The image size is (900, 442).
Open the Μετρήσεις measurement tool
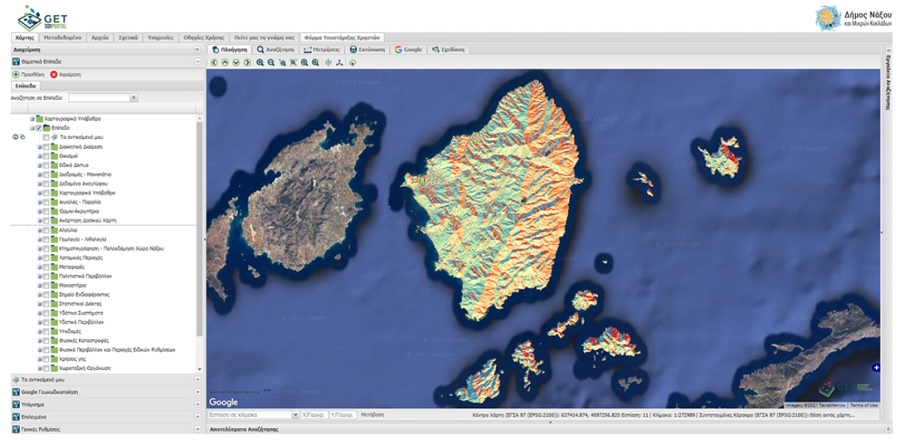[x=321, y=48]
